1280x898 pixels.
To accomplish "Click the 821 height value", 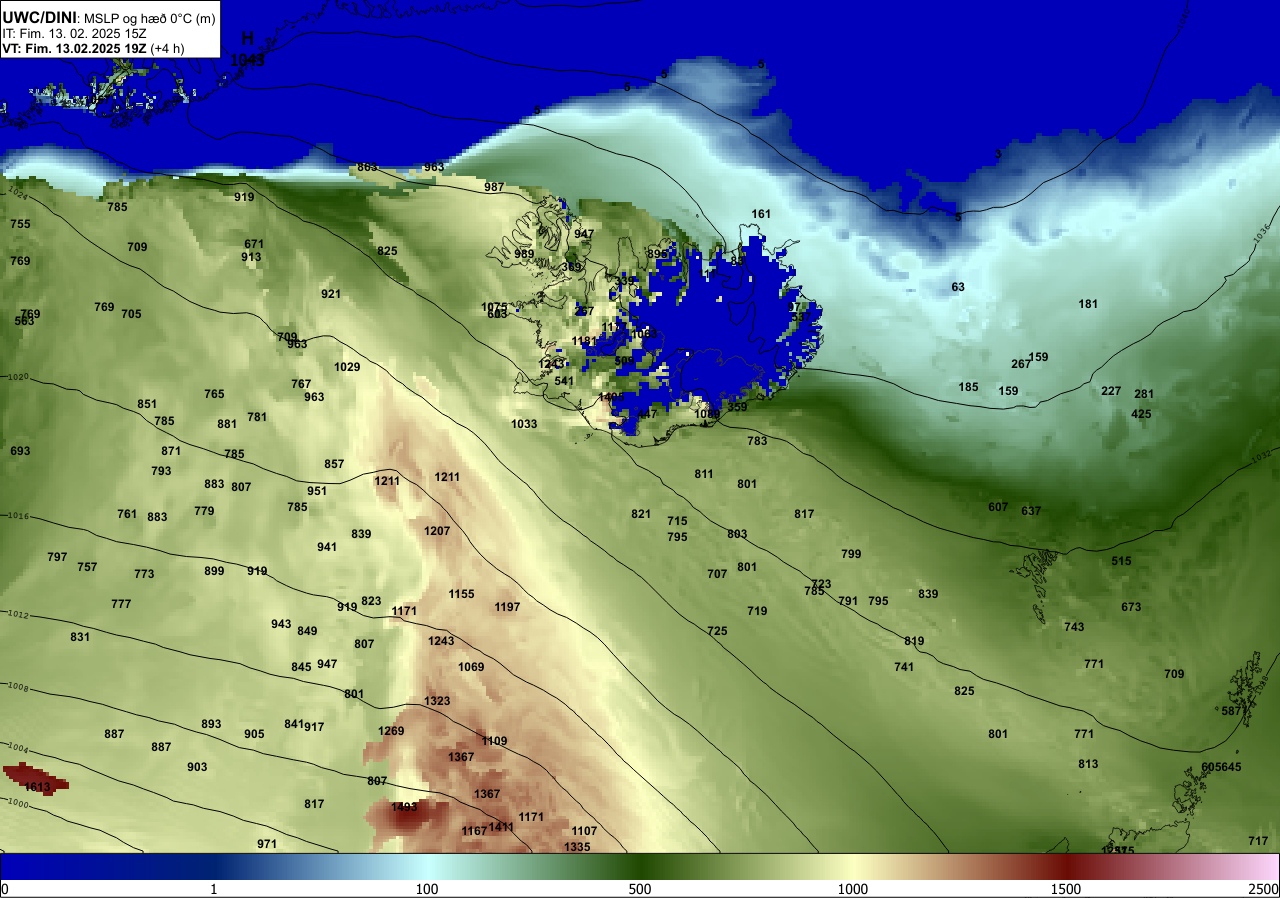I will click(641, 514).
